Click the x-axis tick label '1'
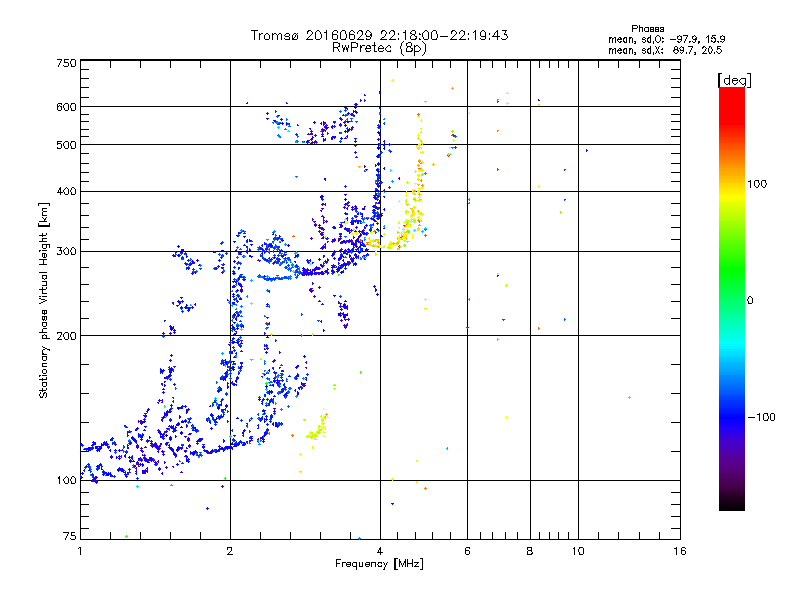 (80, 551)
